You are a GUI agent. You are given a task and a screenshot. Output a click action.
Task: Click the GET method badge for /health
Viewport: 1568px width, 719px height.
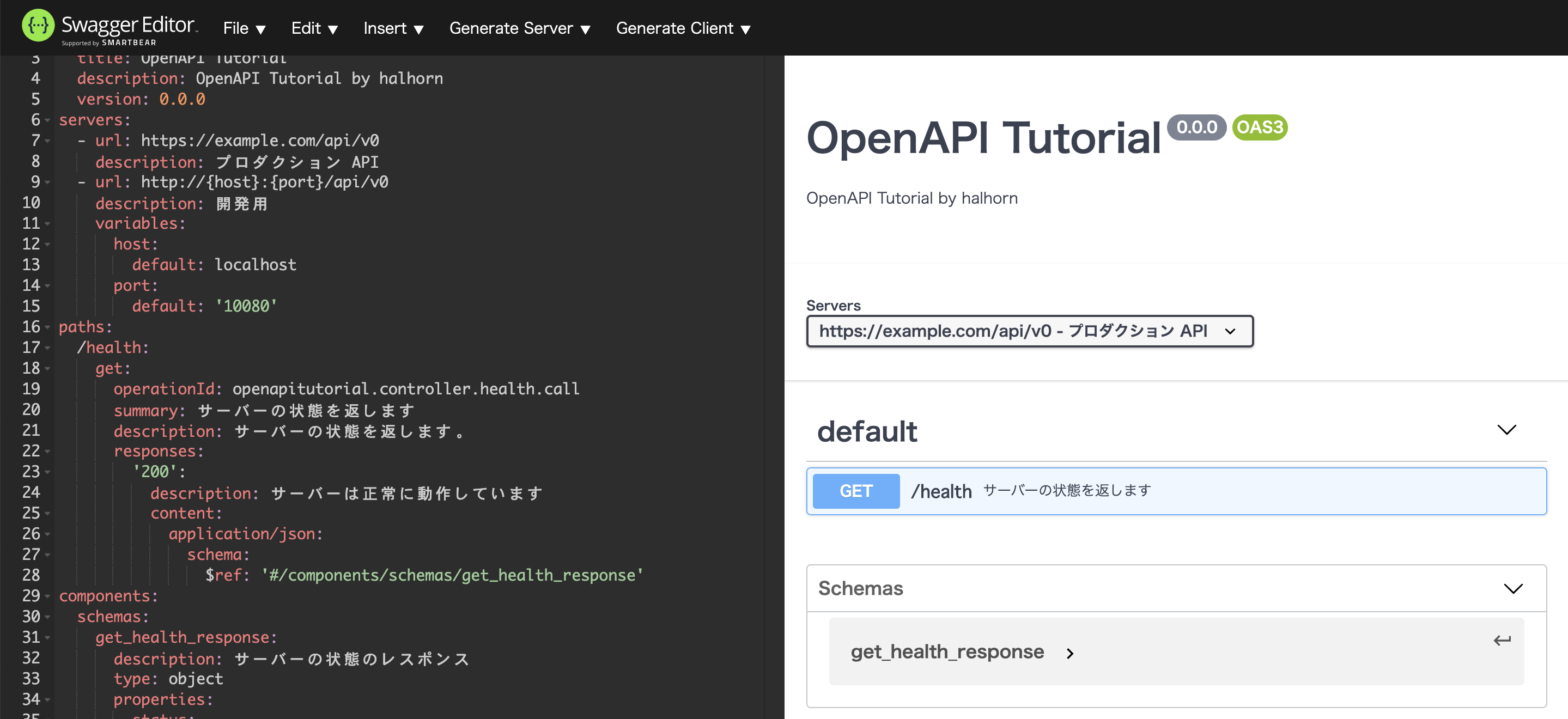855,491
